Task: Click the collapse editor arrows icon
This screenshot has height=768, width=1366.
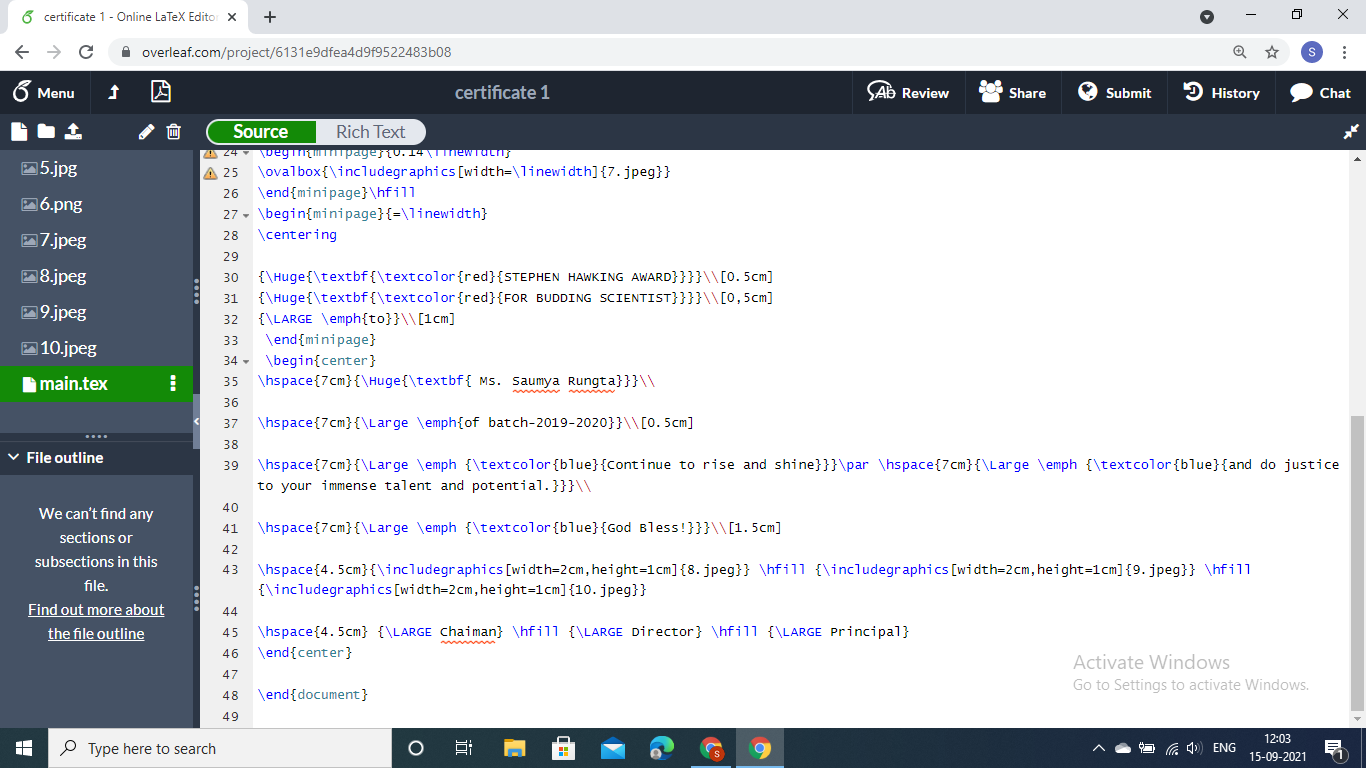Action: click(x=1351, y=131)
